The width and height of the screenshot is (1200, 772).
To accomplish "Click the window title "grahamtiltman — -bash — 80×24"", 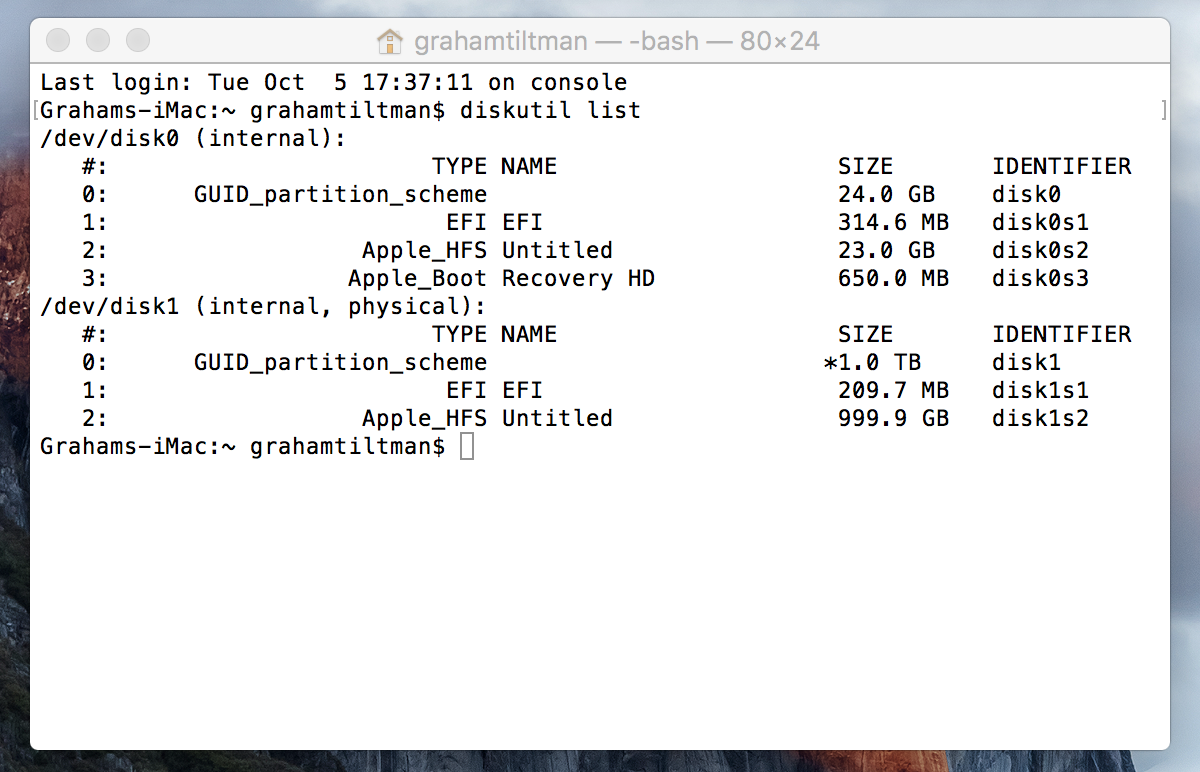I will click(617, 41).
